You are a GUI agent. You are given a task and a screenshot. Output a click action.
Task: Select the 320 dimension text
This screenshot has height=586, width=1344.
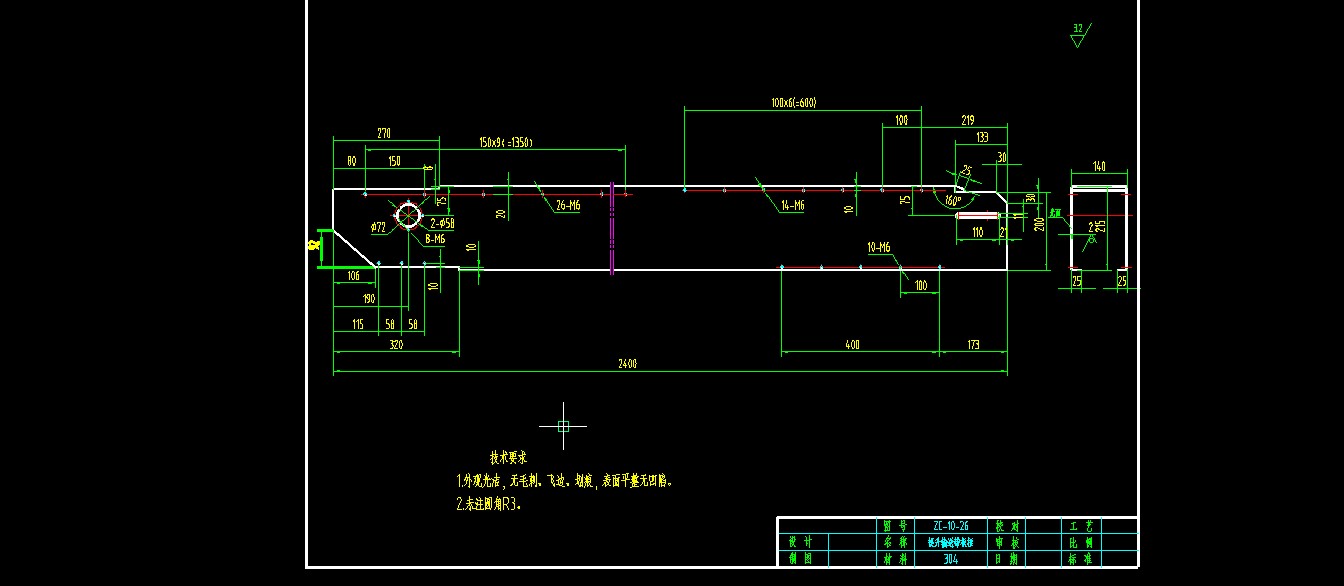coord(396,345)
